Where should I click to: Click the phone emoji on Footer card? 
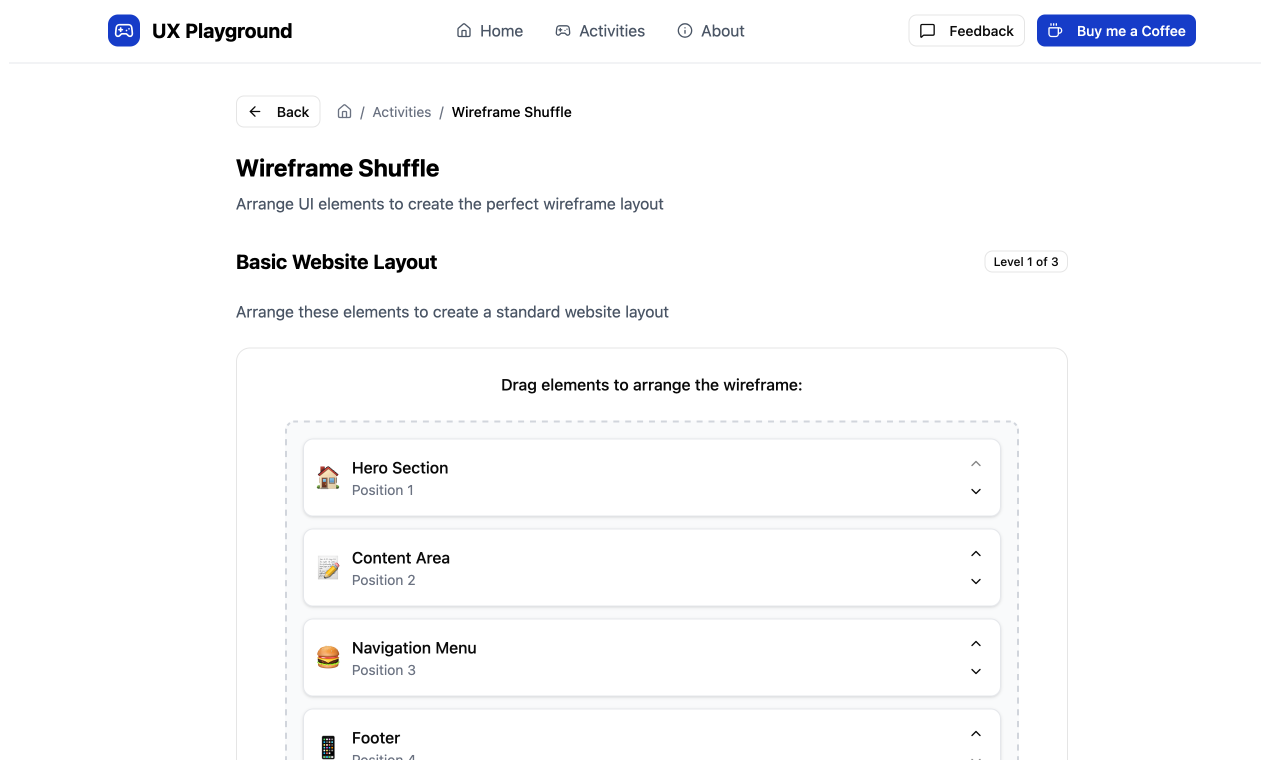coord(328,746)
